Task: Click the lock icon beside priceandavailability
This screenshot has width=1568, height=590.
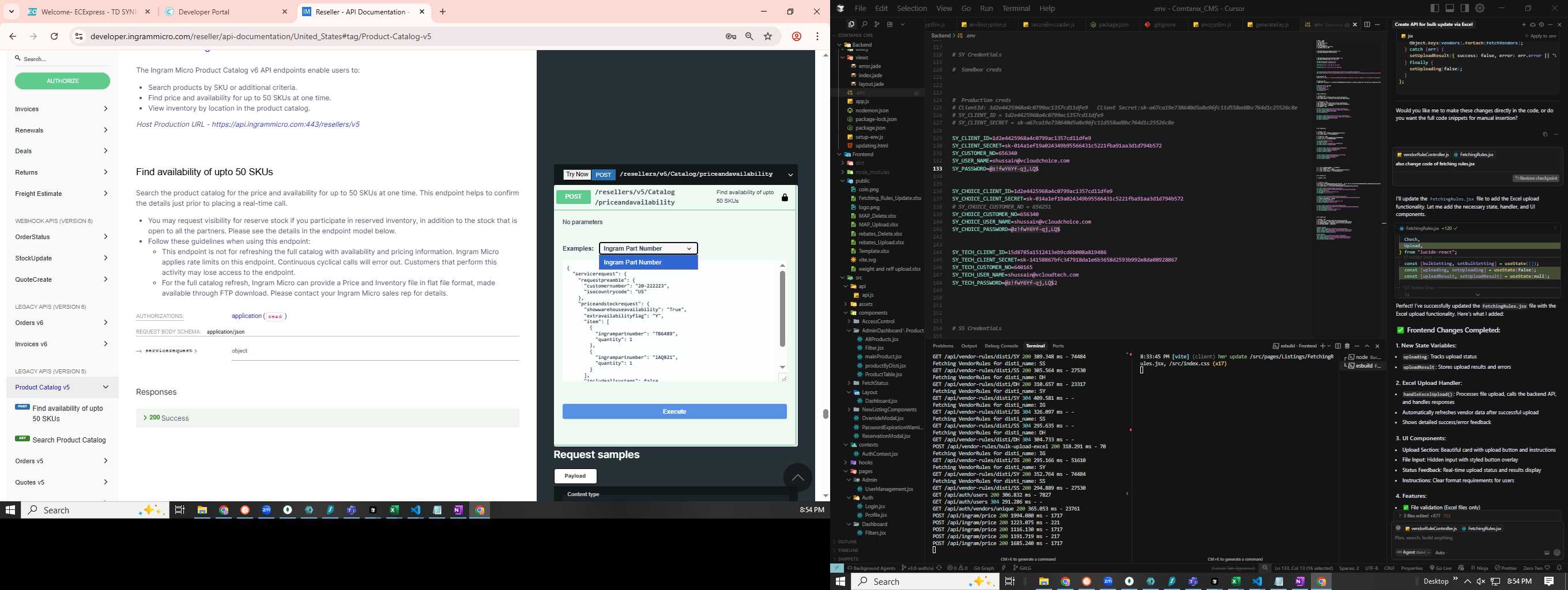Action: click(x=785, y=198)
